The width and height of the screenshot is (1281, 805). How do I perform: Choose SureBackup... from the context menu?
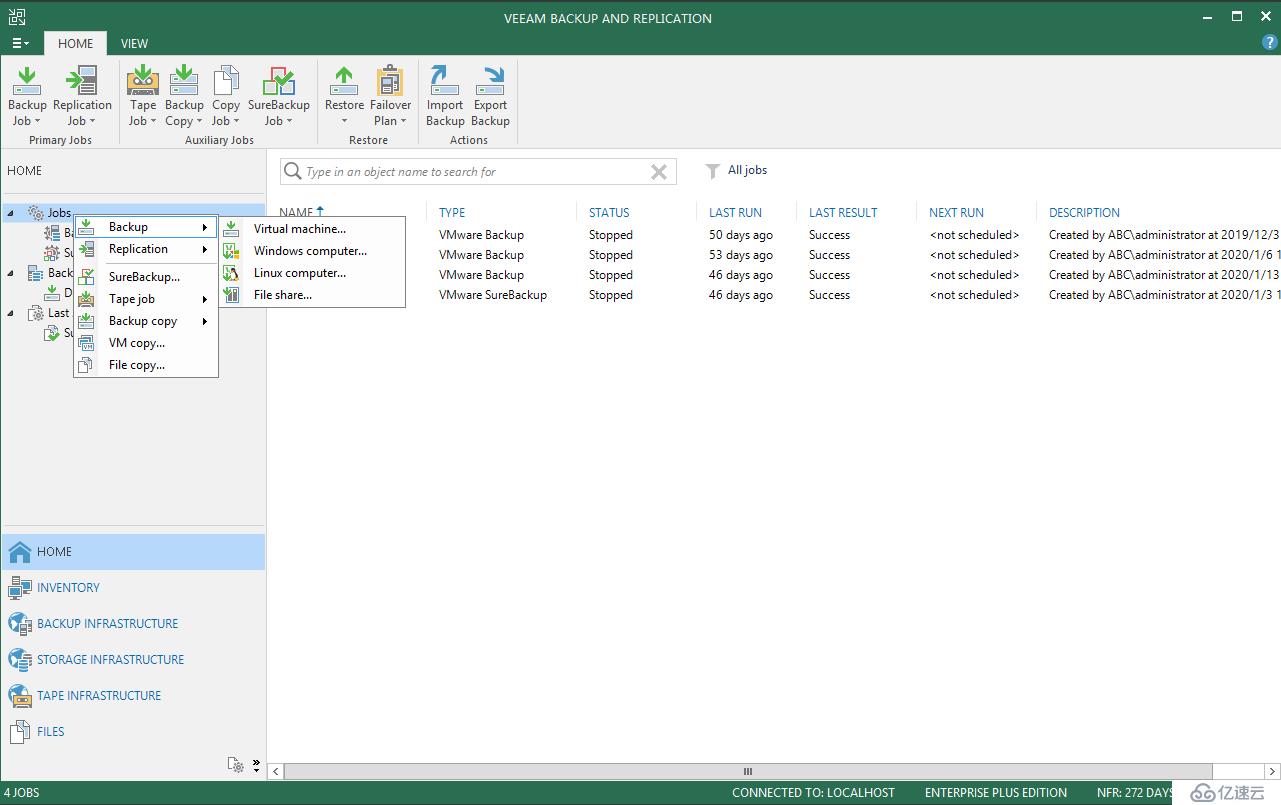(146, 277)
